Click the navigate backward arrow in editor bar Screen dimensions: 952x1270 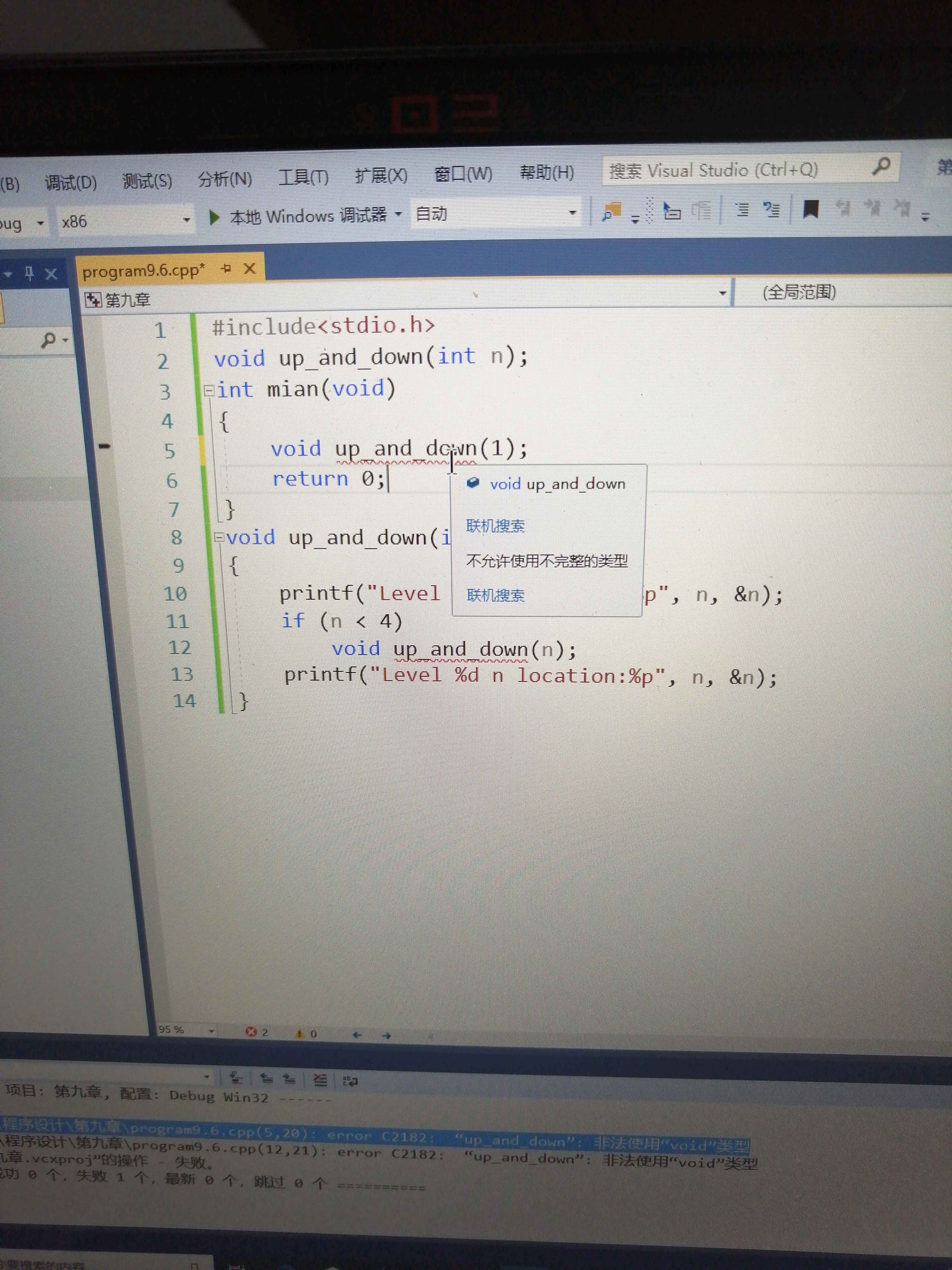(357, 1035)
